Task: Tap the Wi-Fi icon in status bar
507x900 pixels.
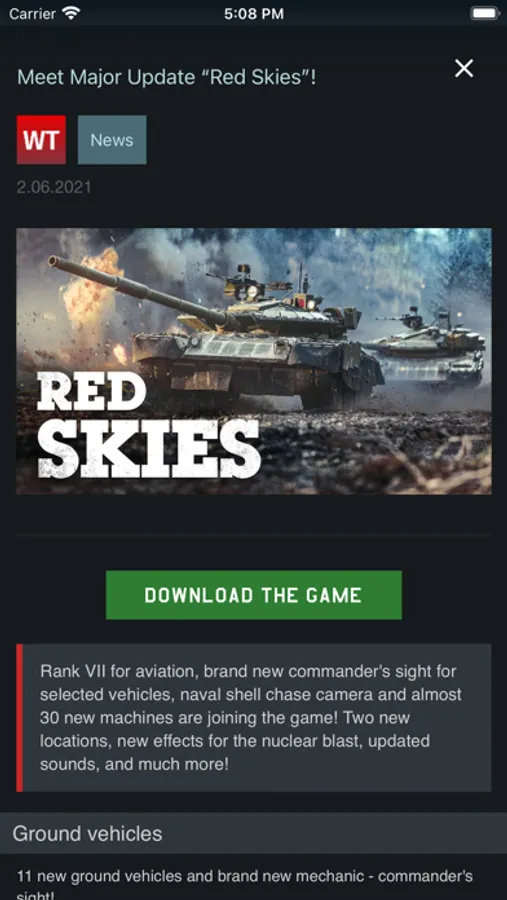Action: coord(71,13)
